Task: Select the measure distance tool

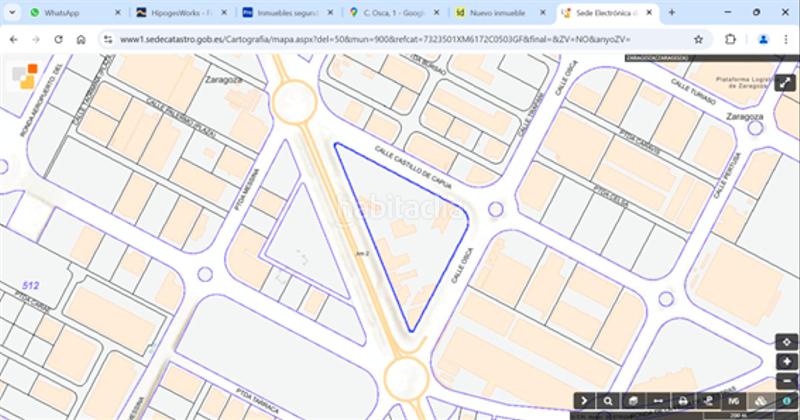Action: coord(658,400)
